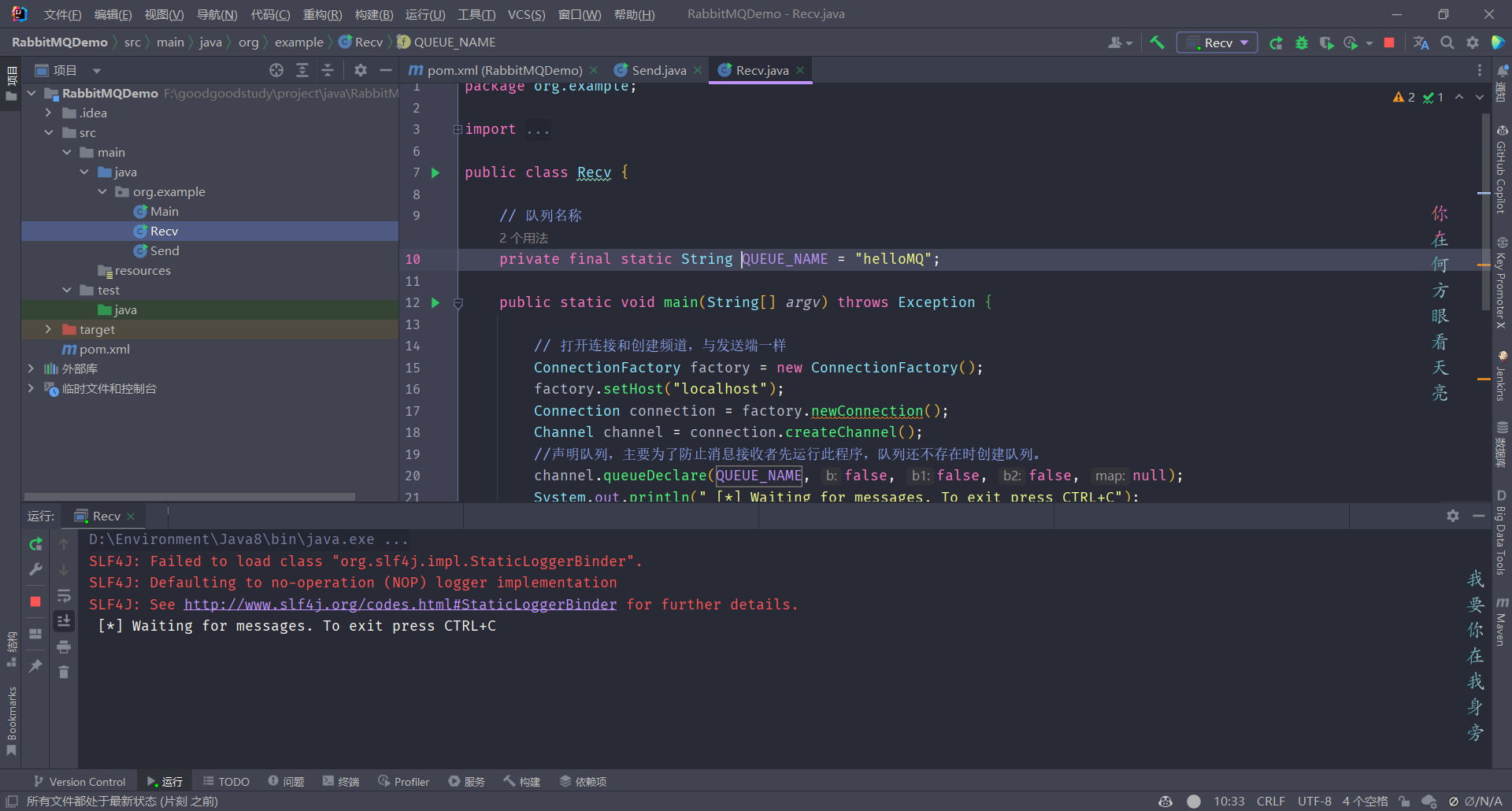
Task: Open run configuration wrench in Run panel
Action: pyautogui.click(x=35, y=569)
